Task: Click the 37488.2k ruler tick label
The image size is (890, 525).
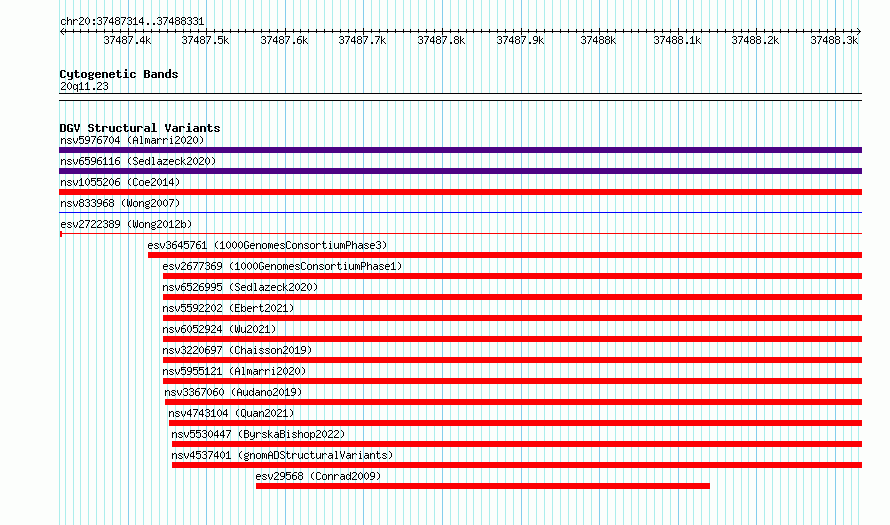Action: pos(755,40)
